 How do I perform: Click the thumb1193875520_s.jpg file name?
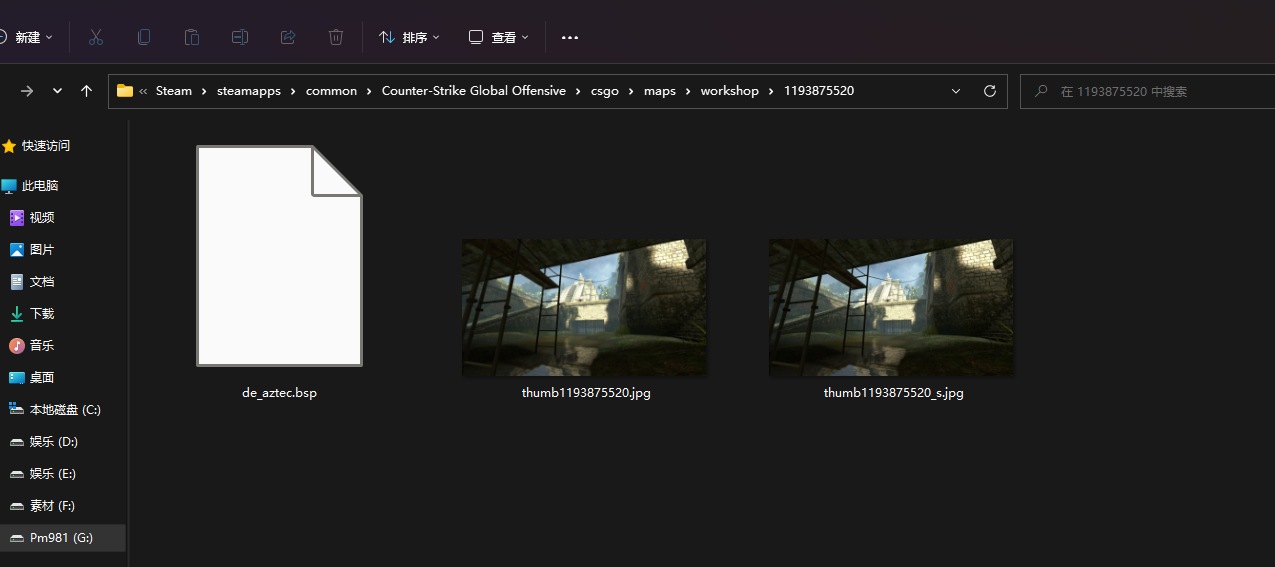pyautogui.click(x=894, y=393)
